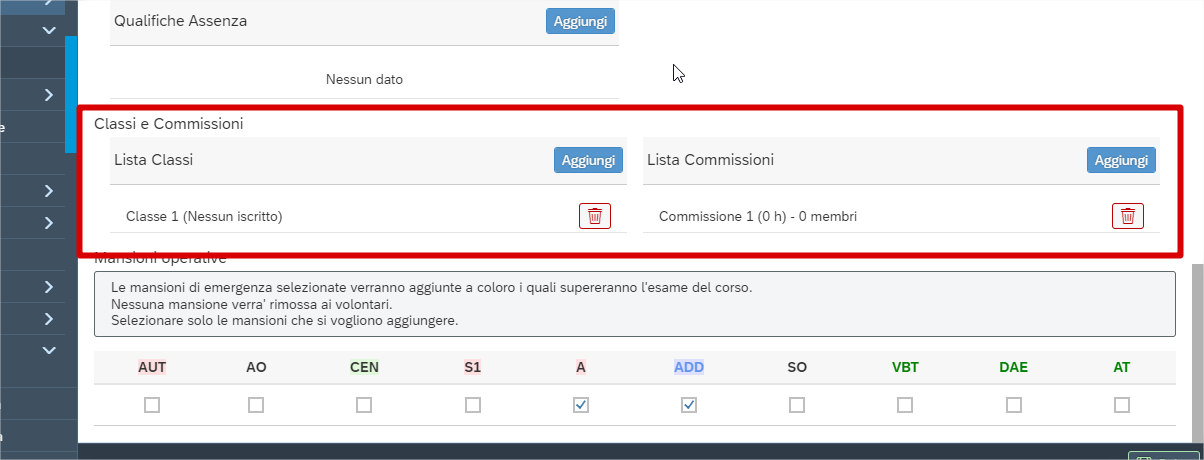
Task: Expand the sidebar chevron level with Classe 1 row
Action: pos(49,222)
